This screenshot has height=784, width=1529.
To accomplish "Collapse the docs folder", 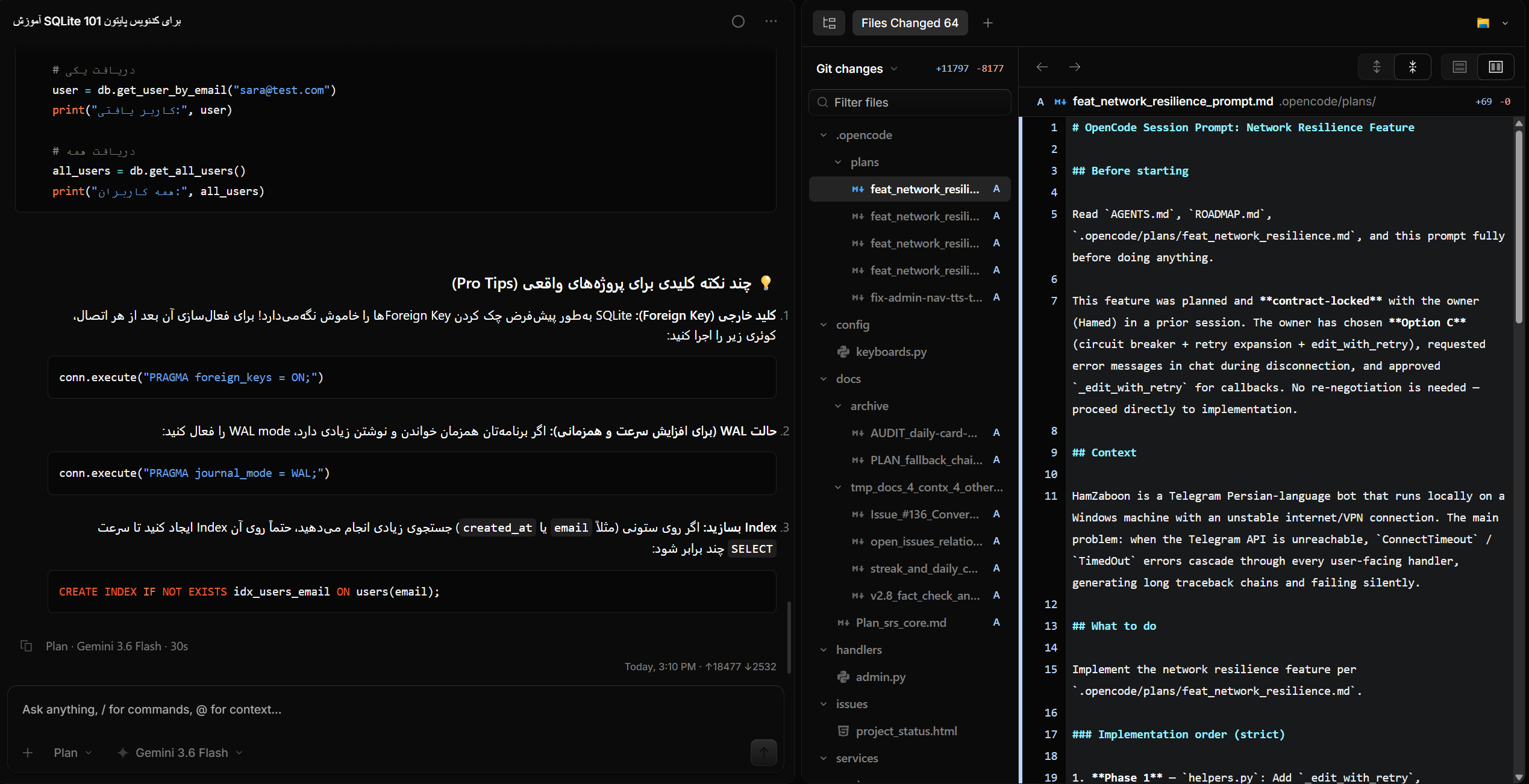I will coord(824,379).
